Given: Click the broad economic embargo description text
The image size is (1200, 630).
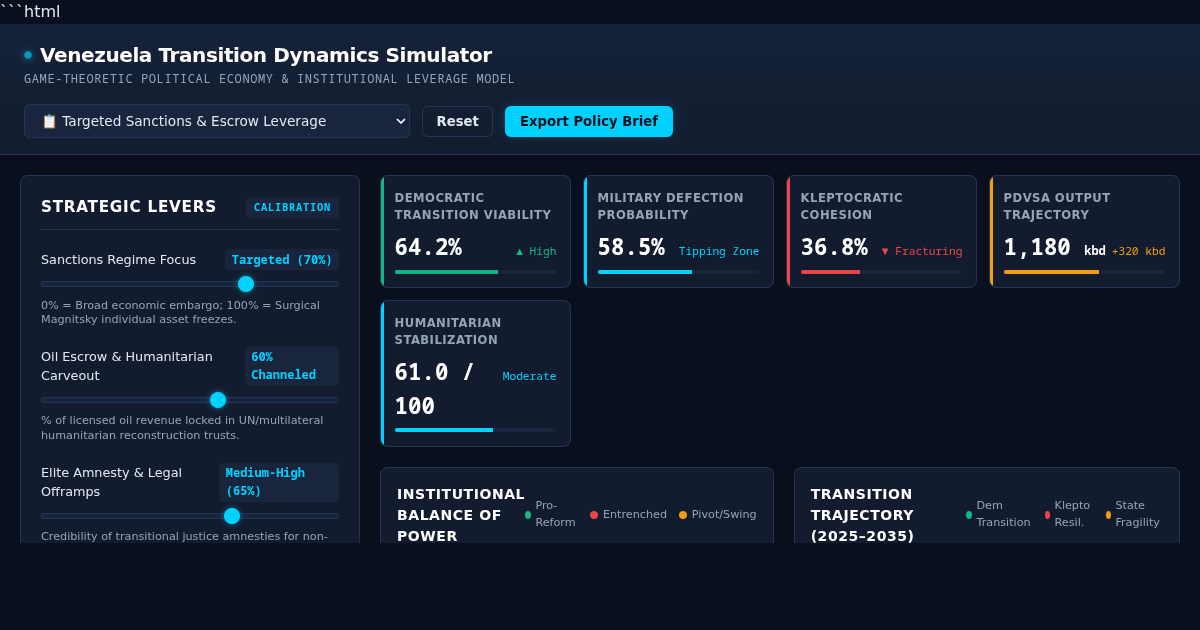Looking at the screenshot, I should pyautogui.click(x=181, y=313).
